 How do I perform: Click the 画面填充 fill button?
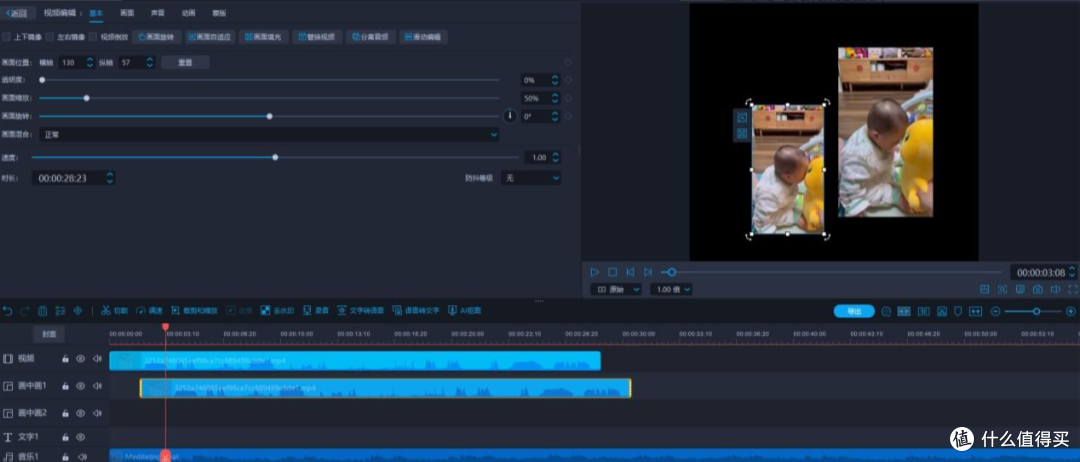(264, 37)
